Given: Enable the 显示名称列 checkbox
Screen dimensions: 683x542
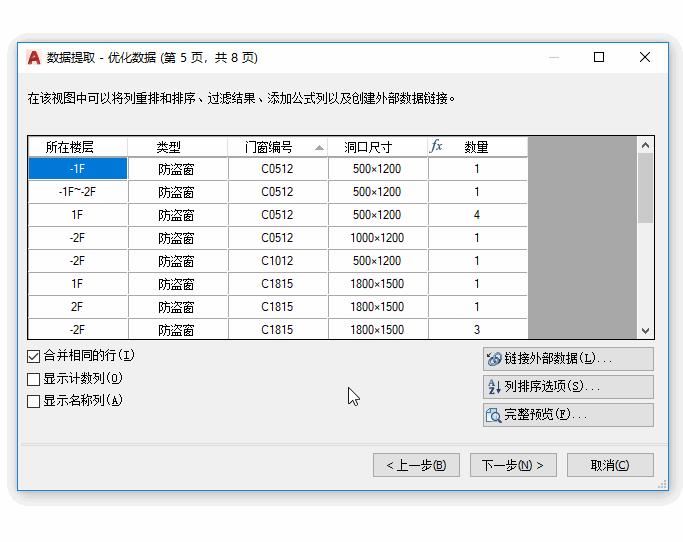Looking at the screenshot, I should (x=34, y=401).
